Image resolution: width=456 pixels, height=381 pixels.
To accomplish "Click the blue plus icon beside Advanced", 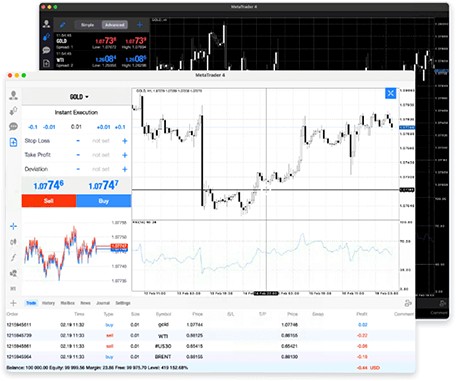I will coord(140,25).
